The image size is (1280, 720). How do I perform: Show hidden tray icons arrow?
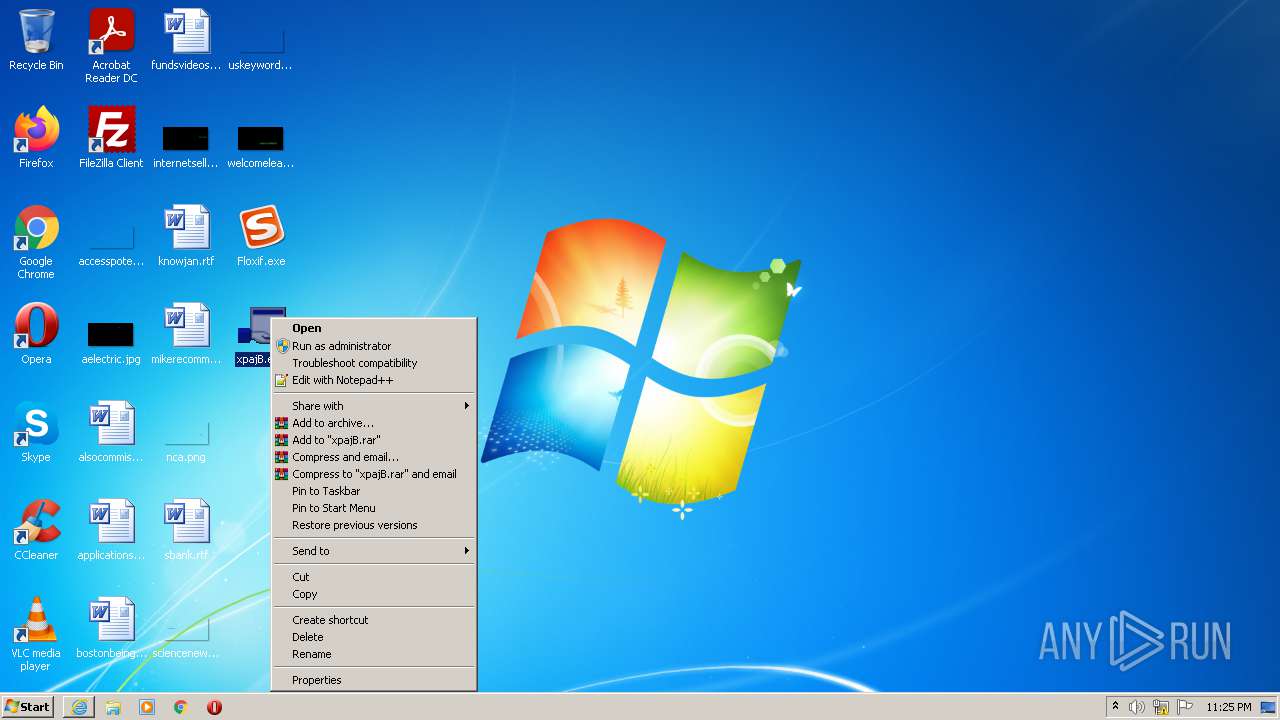(x=1115, y=707)
